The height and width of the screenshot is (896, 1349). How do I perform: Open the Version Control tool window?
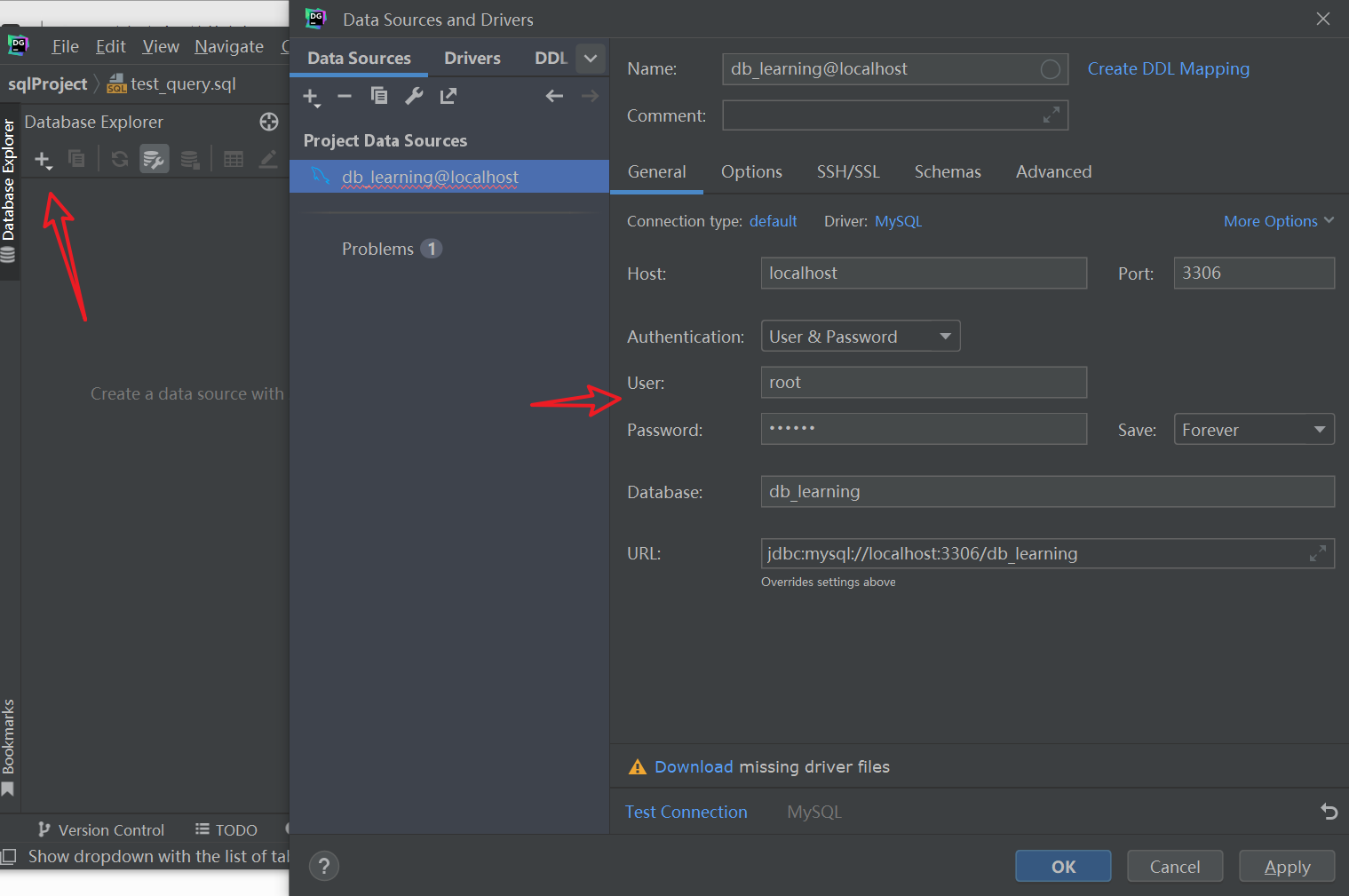pos(100,830)
